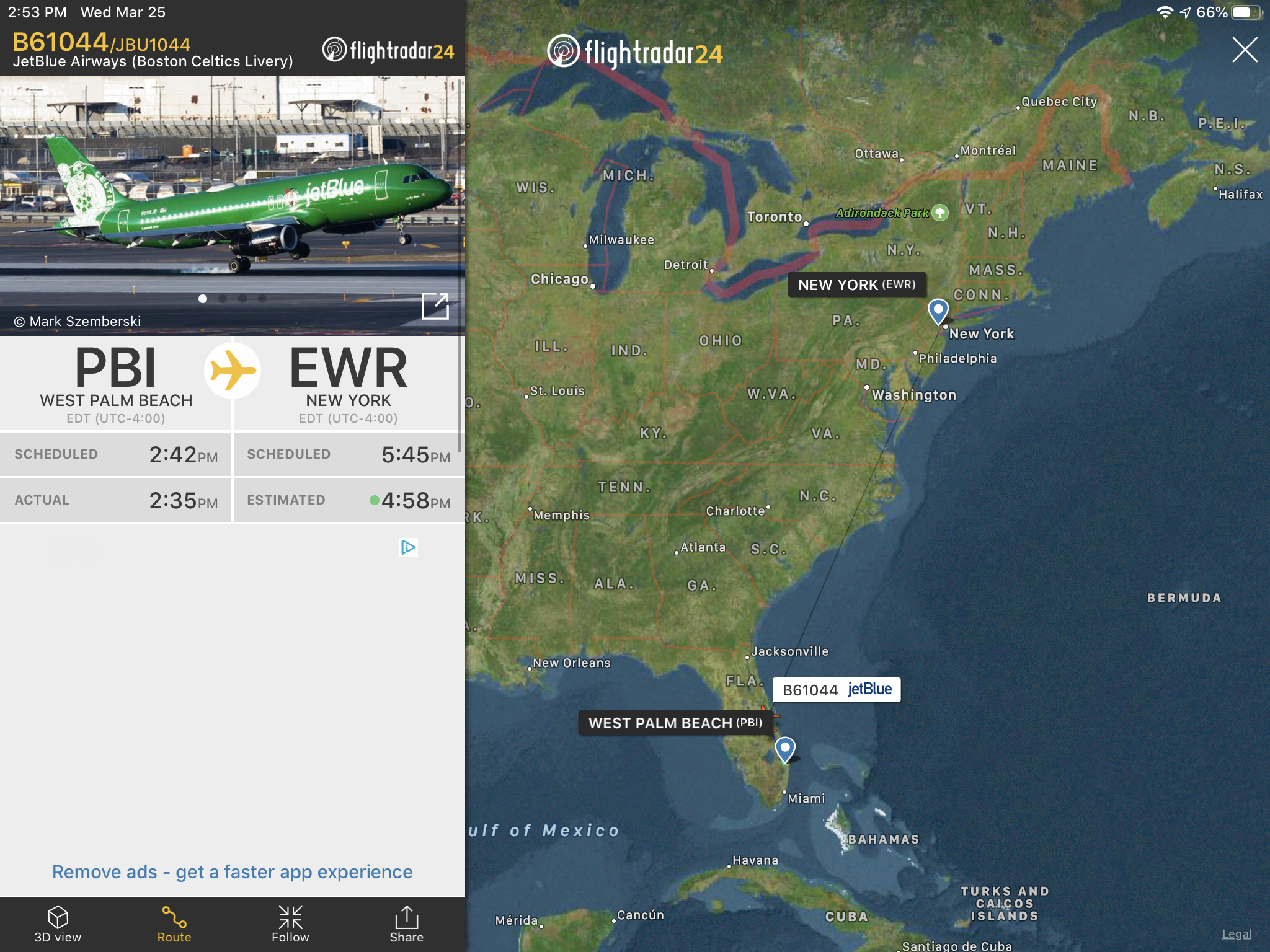Open Remove ads faster app link
The height and width of the screenshot is (952, 1270).
pos(233,871)
